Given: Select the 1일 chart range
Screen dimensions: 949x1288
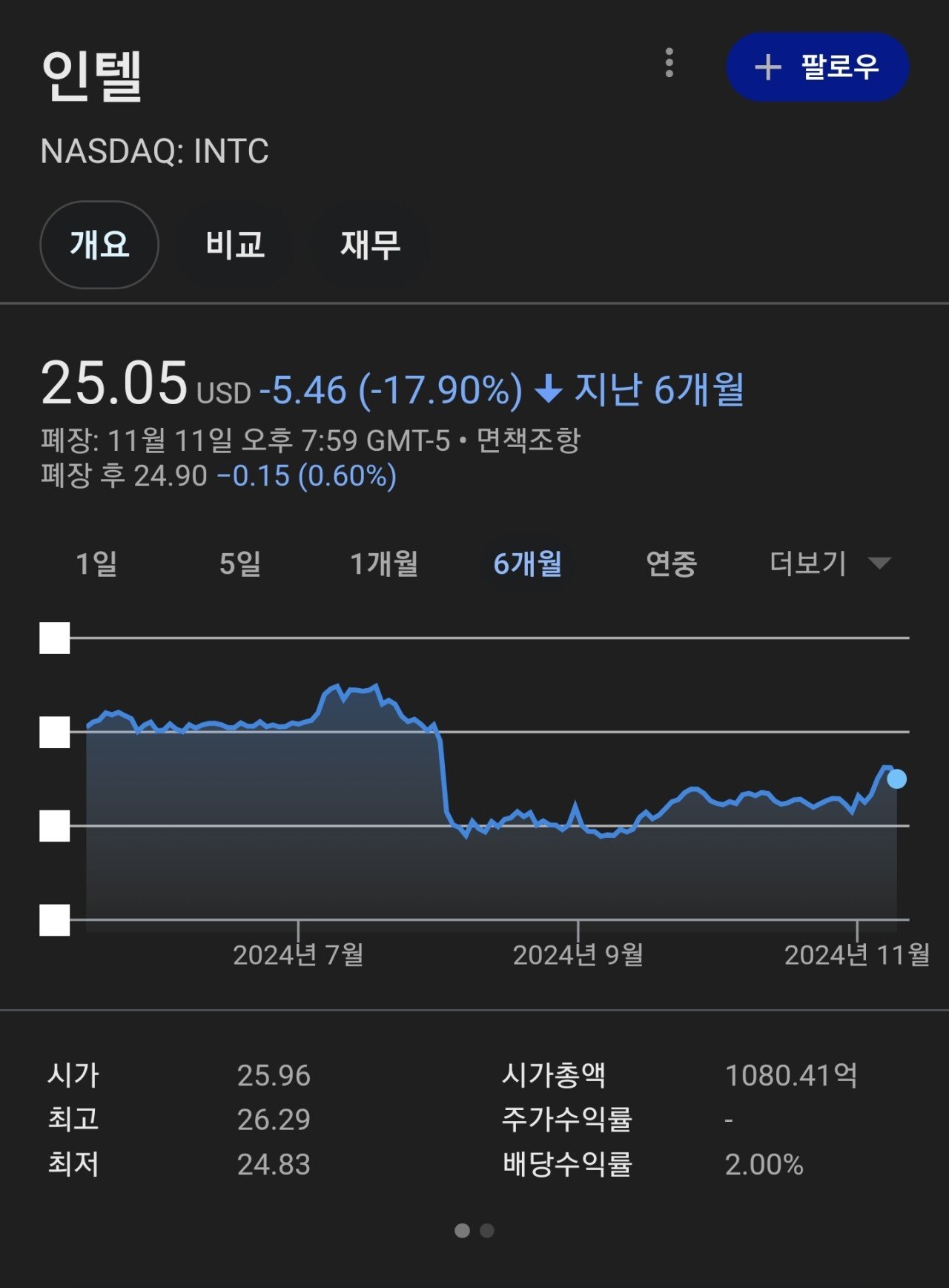Looking at the screenshot, I should click(x=97, y=564).
